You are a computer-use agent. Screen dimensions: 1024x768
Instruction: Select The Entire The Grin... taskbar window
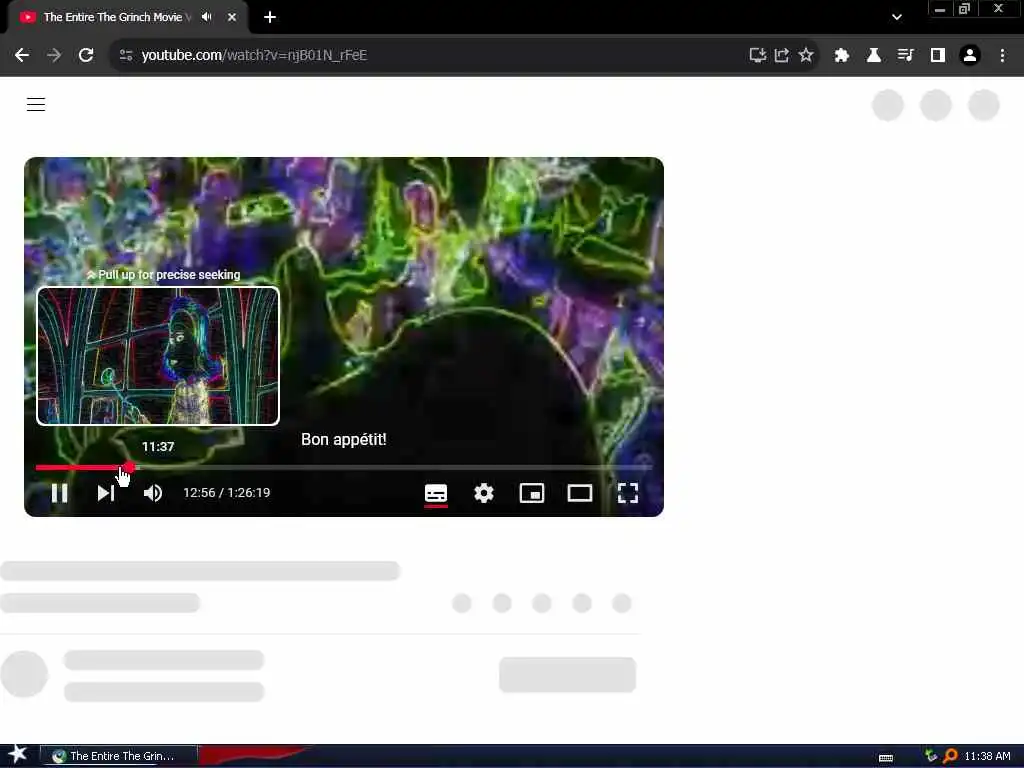click(119, 756)
